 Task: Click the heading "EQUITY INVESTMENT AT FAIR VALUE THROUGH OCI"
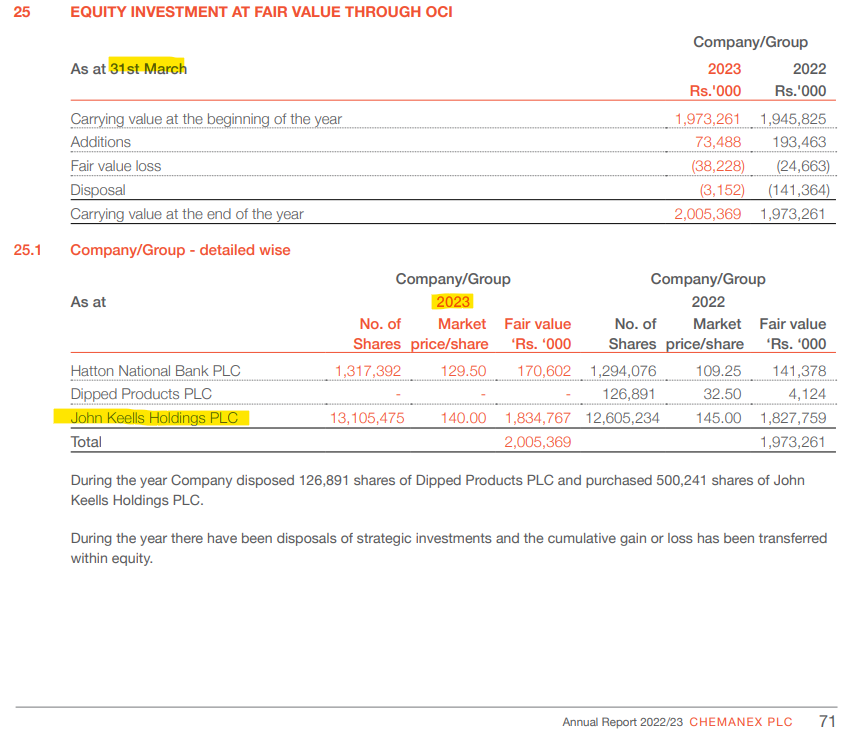click(261, 12)
